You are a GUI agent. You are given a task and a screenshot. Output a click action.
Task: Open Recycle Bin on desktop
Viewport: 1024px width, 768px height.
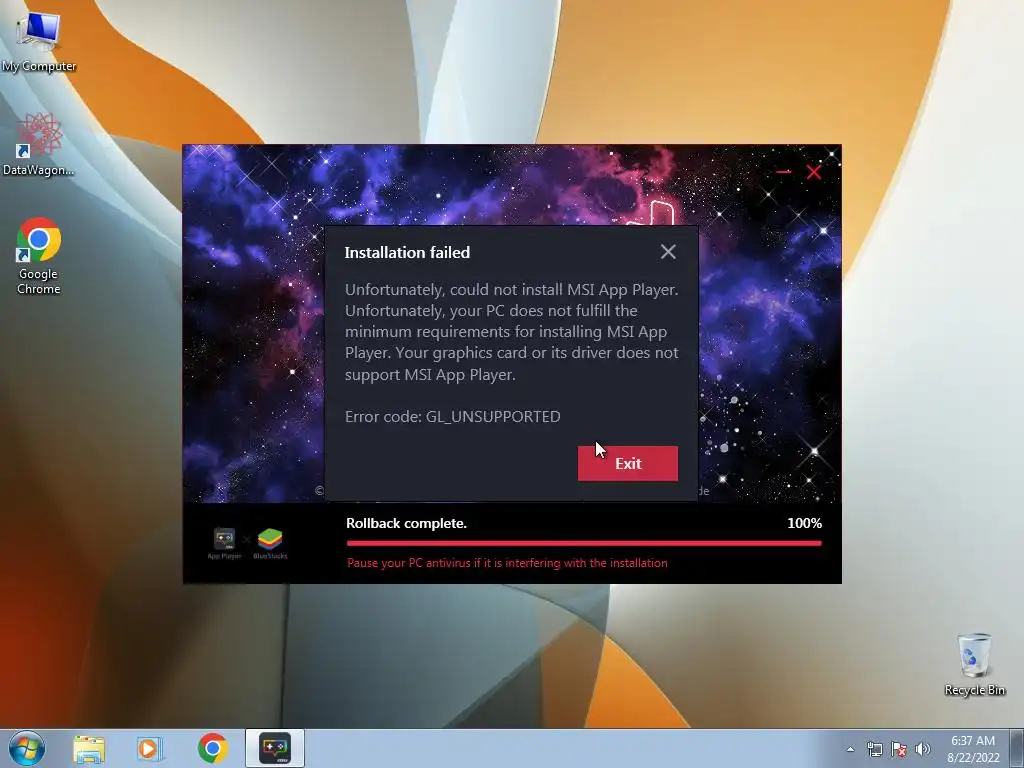[974, 664]
